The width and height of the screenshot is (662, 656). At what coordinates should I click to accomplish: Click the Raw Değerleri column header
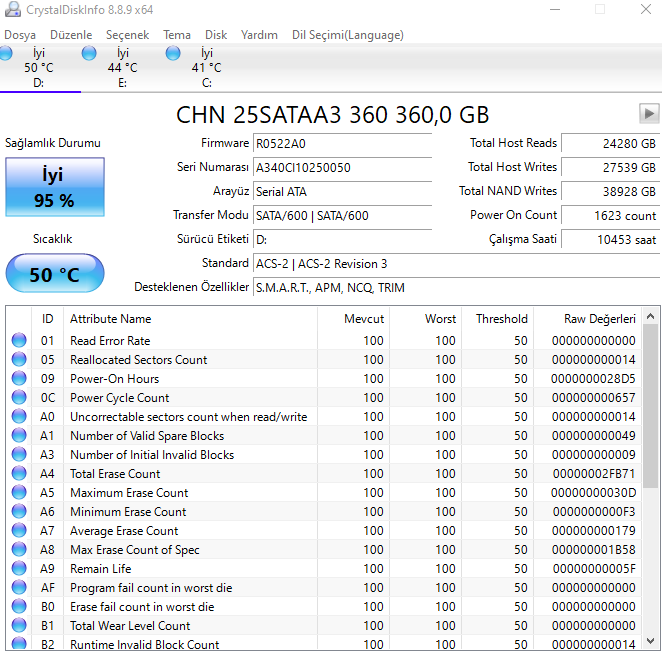[x=599, y=319]
